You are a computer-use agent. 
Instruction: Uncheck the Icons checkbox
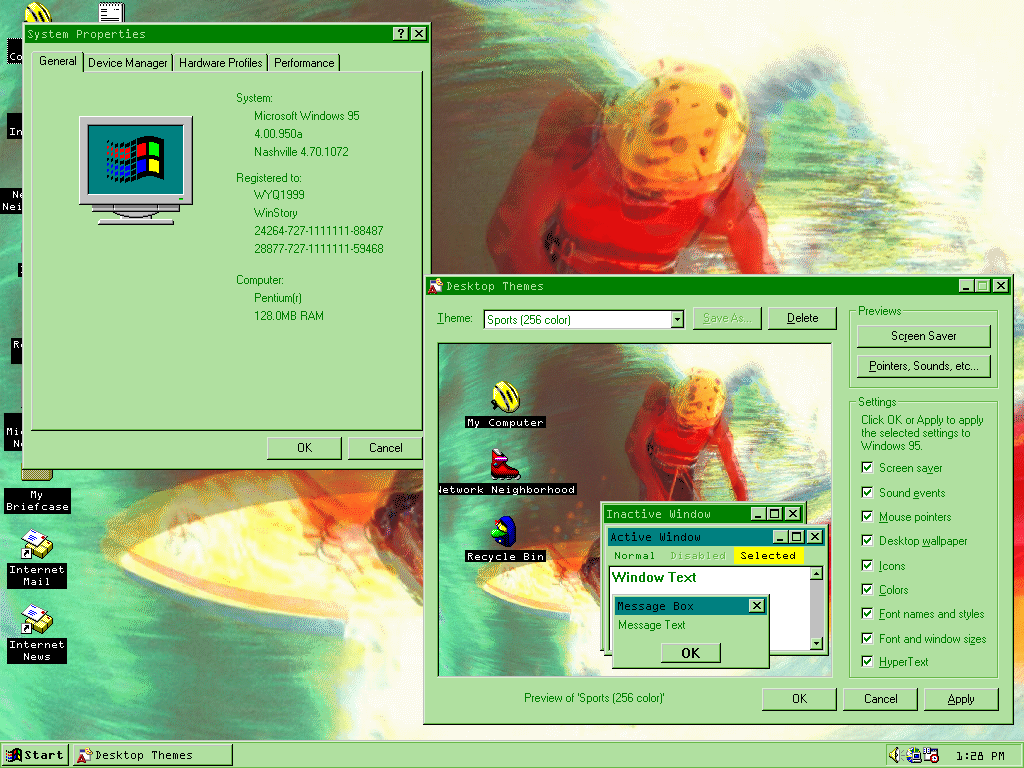point(867,566)
